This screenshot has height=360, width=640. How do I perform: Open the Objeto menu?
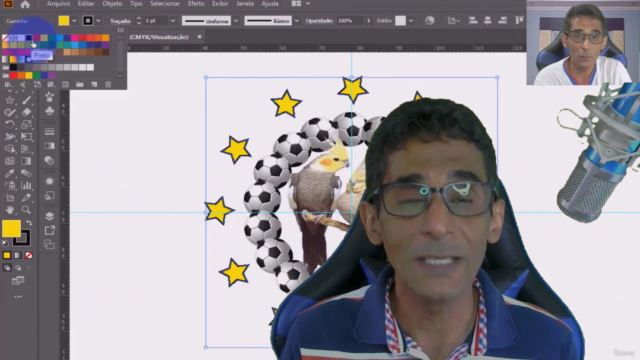[x=112, y=4]
